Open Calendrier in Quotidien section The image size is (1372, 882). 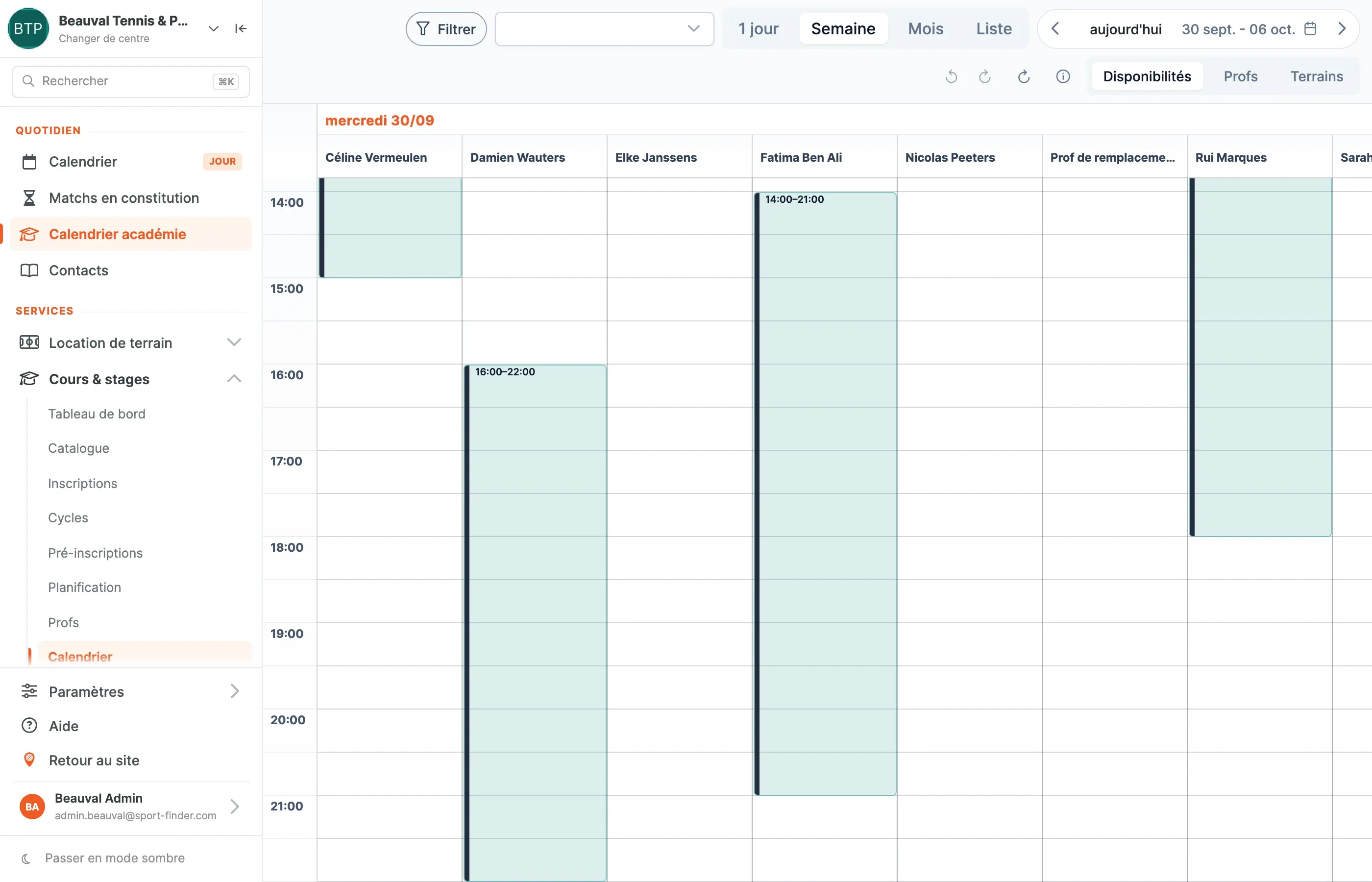click(130, 162)
